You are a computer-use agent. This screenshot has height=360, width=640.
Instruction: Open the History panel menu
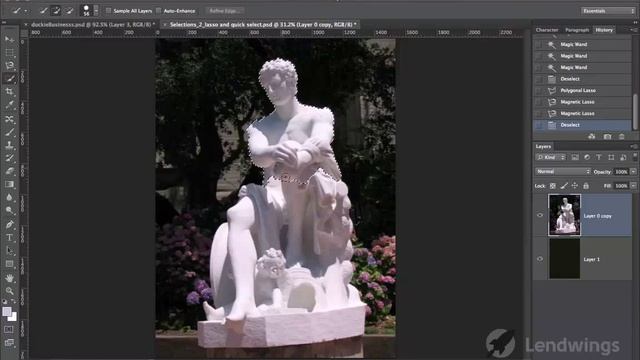click(633, 30)
